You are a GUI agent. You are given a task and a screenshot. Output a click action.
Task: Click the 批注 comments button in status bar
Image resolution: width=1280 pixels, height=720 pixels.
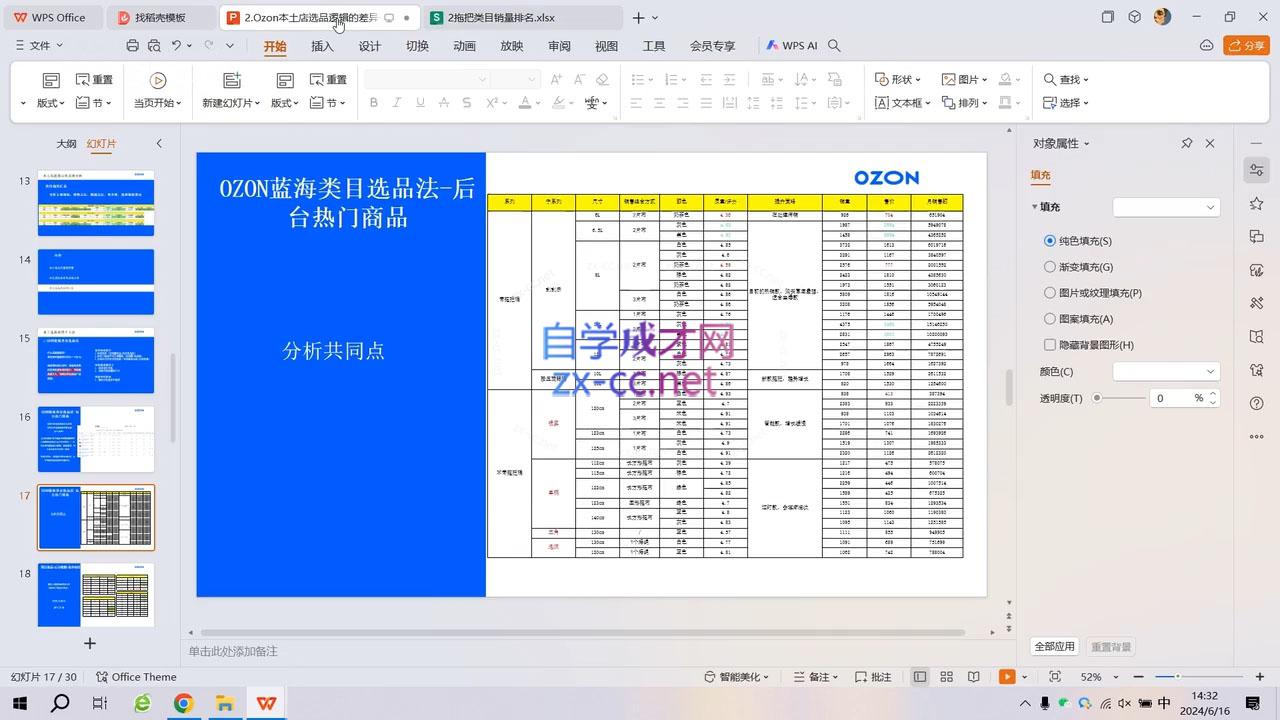[872, 677]
